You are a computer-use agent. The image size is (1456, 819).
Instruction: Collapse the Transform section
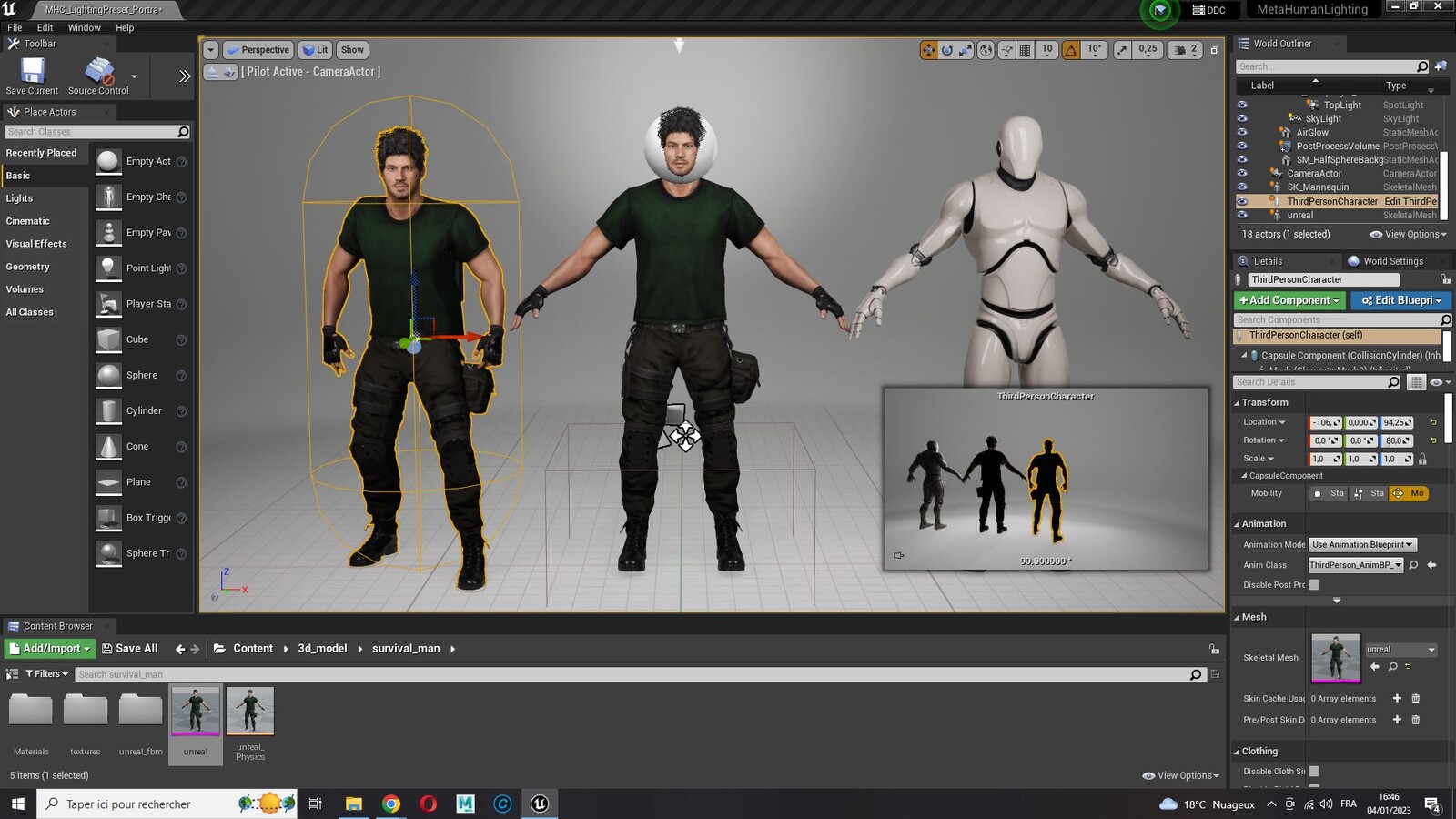(x=1238, y=403)
